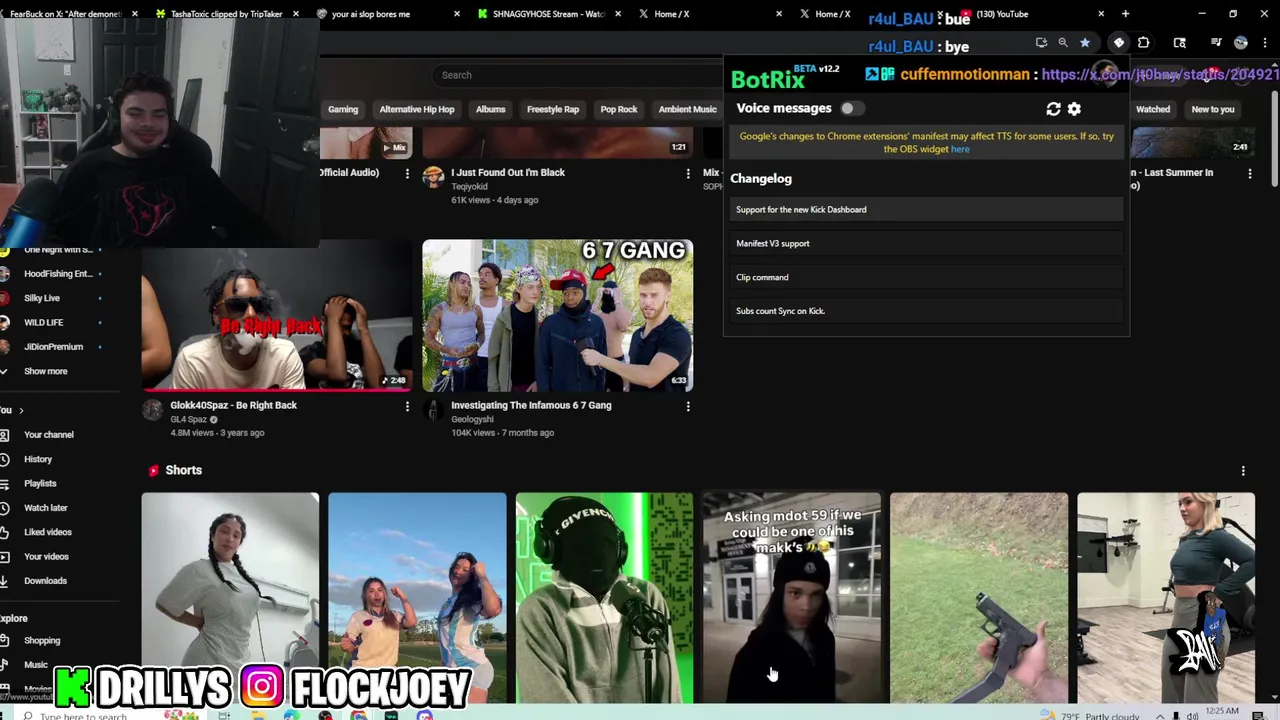Play 'Investigating The Infamous 6 7 Gang' thumbnail

(557, 315)
